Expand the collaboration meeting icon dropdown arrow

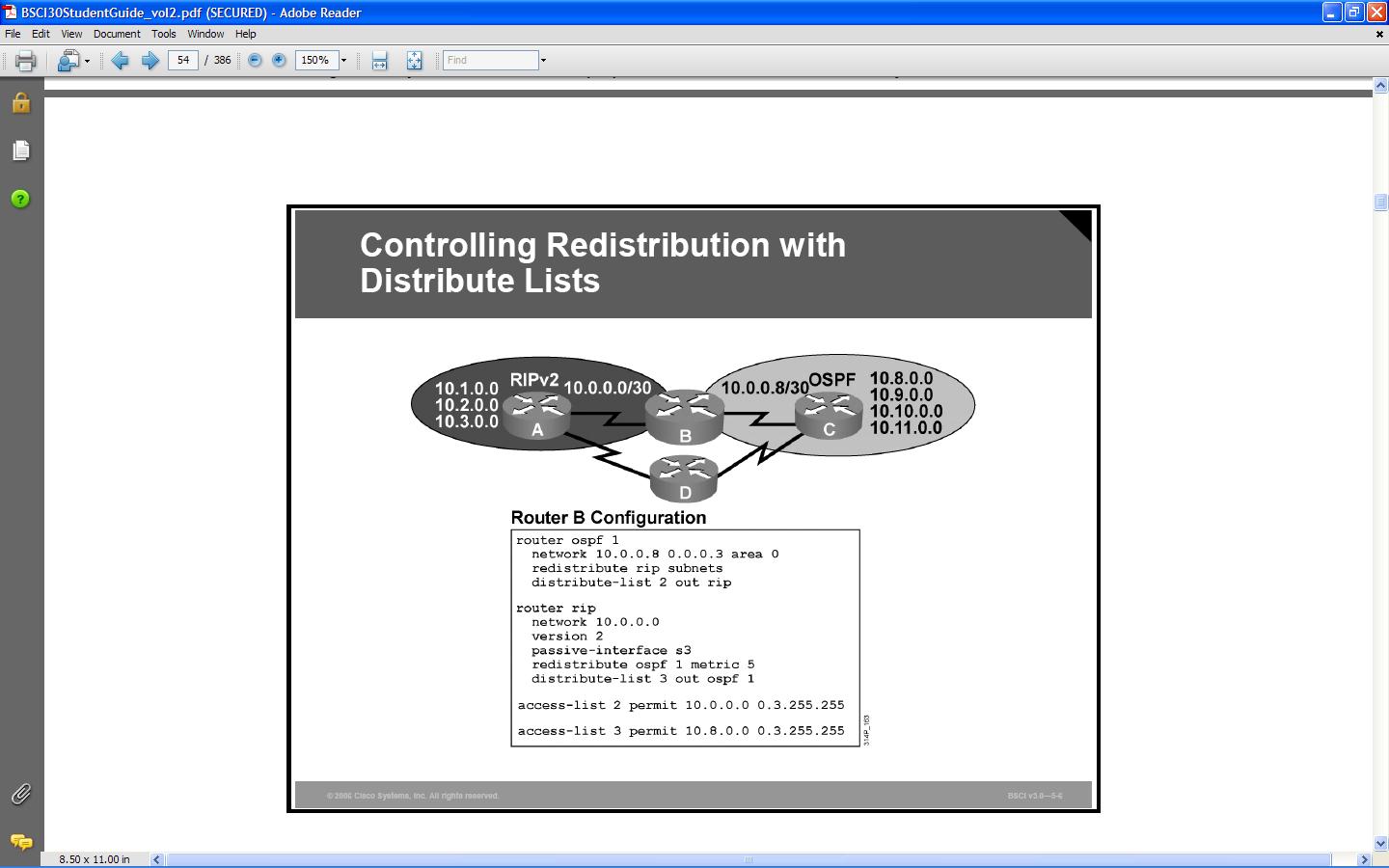pyautogui.click(x=87, y=61)
